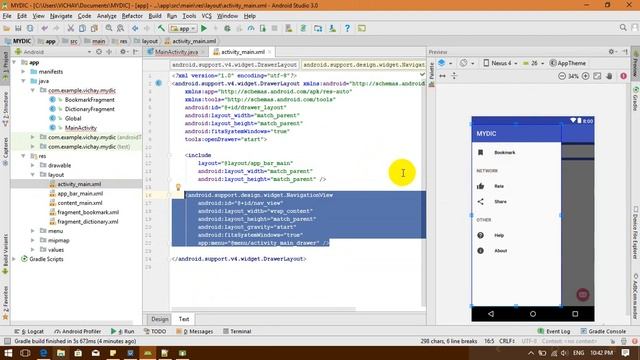Expand the drawable folder
Image resolution: width=640 pixels, height=360 pixels.
33,165
